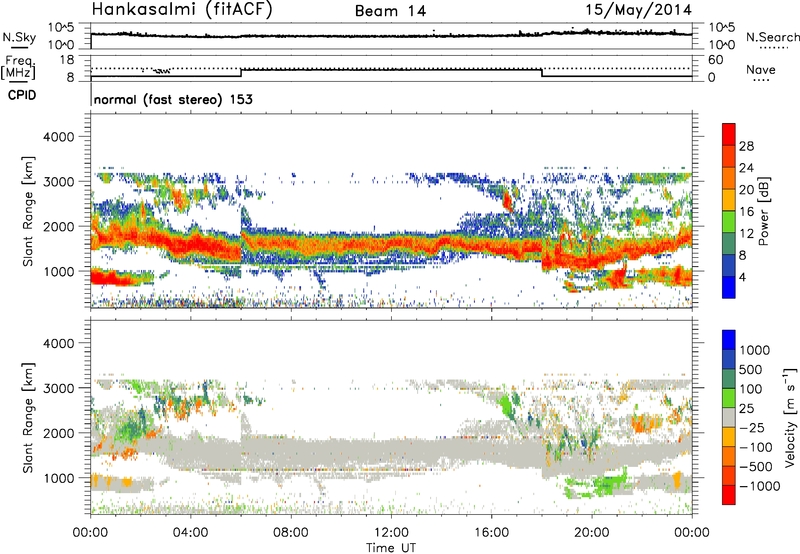Click 'Slant Range [km]' label of velocity panel

(x=28, y=417)
